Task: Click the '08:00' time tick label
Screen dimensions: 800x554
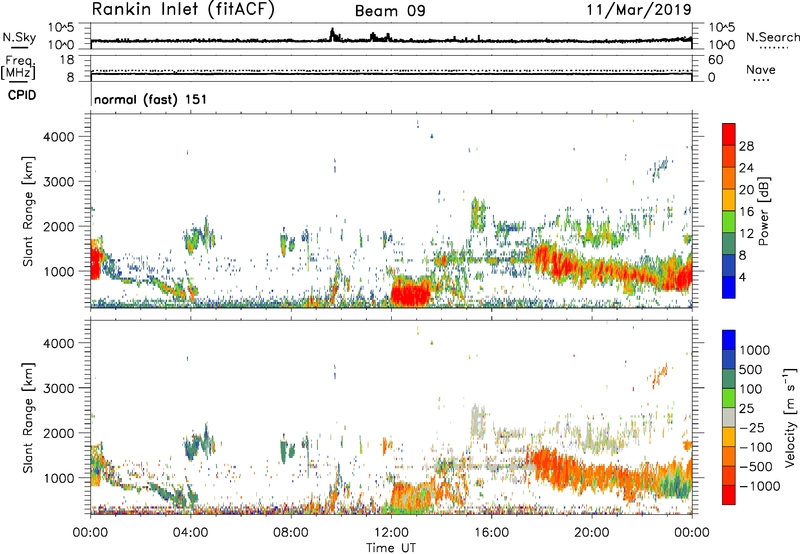Action: click(290, 533)
